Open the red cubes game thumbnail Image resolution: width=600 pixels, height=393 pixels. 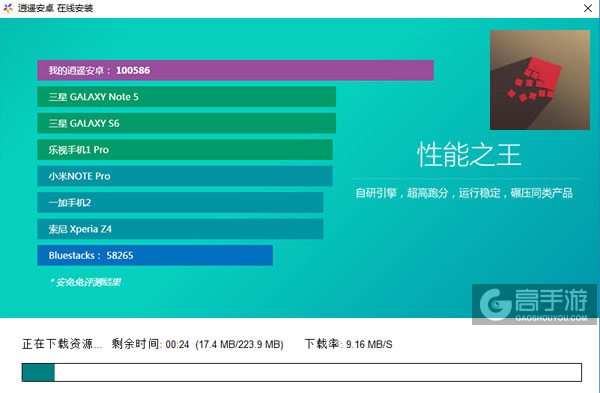point(540,80)
